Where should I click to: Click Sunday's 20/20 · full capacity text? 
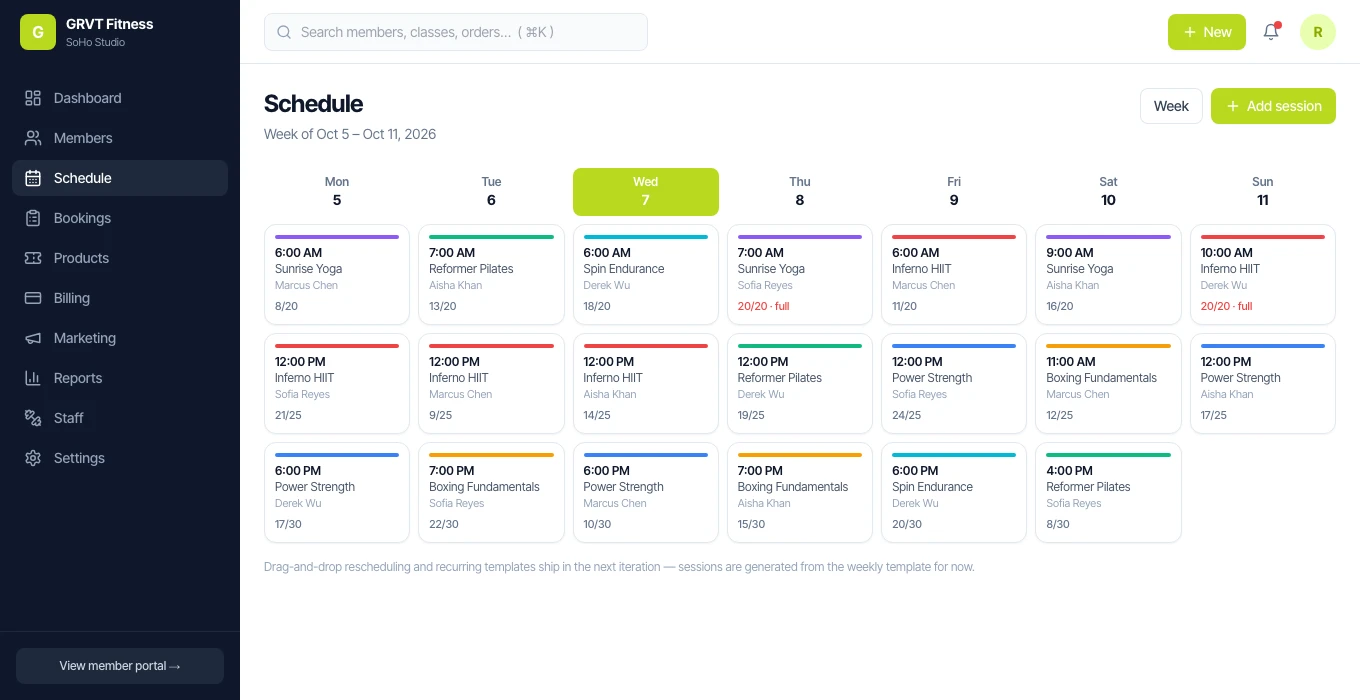(1227, 306)
